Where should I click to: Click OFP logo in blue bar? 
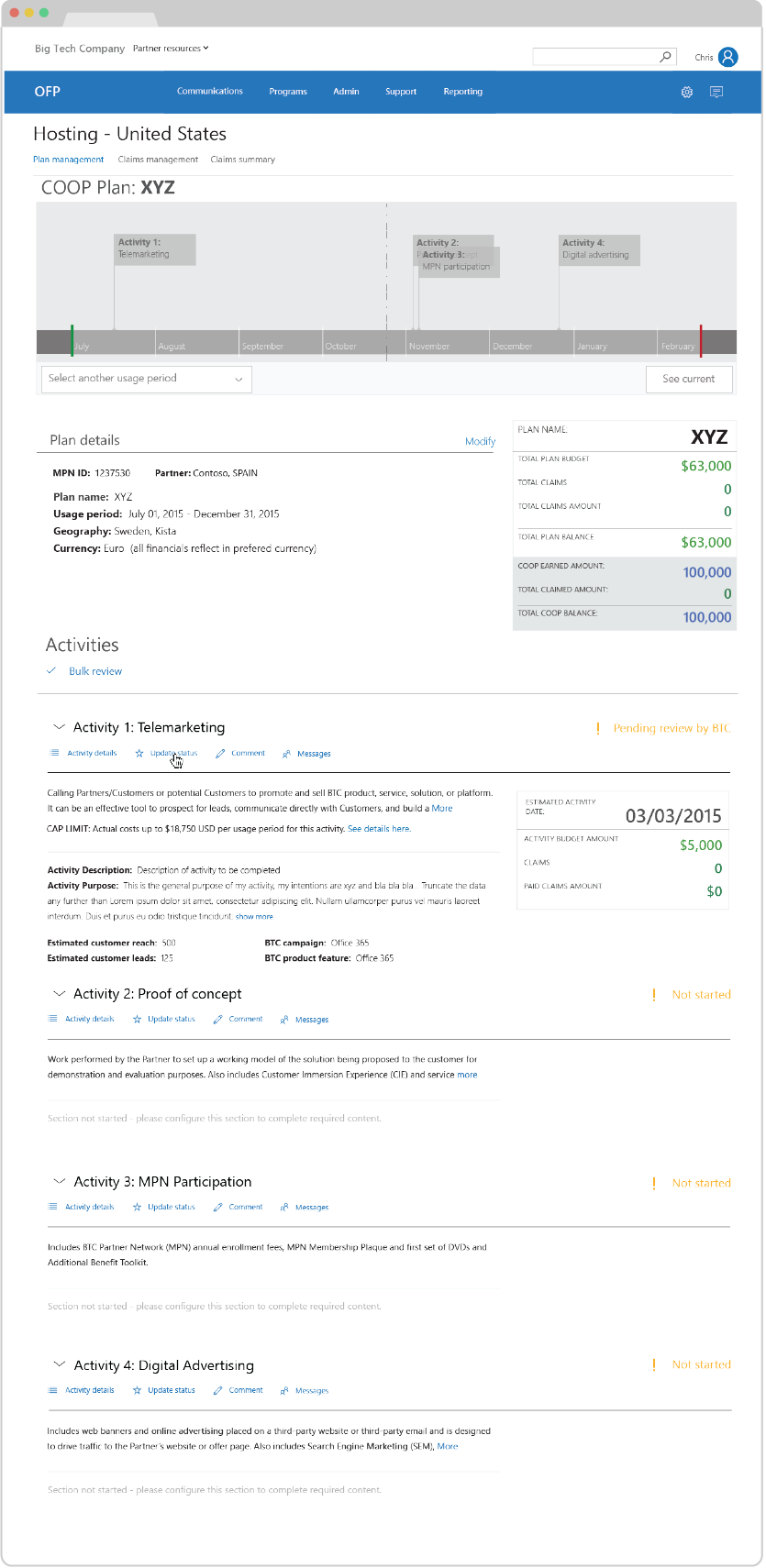pyautogui.click(x=48, y=92)
